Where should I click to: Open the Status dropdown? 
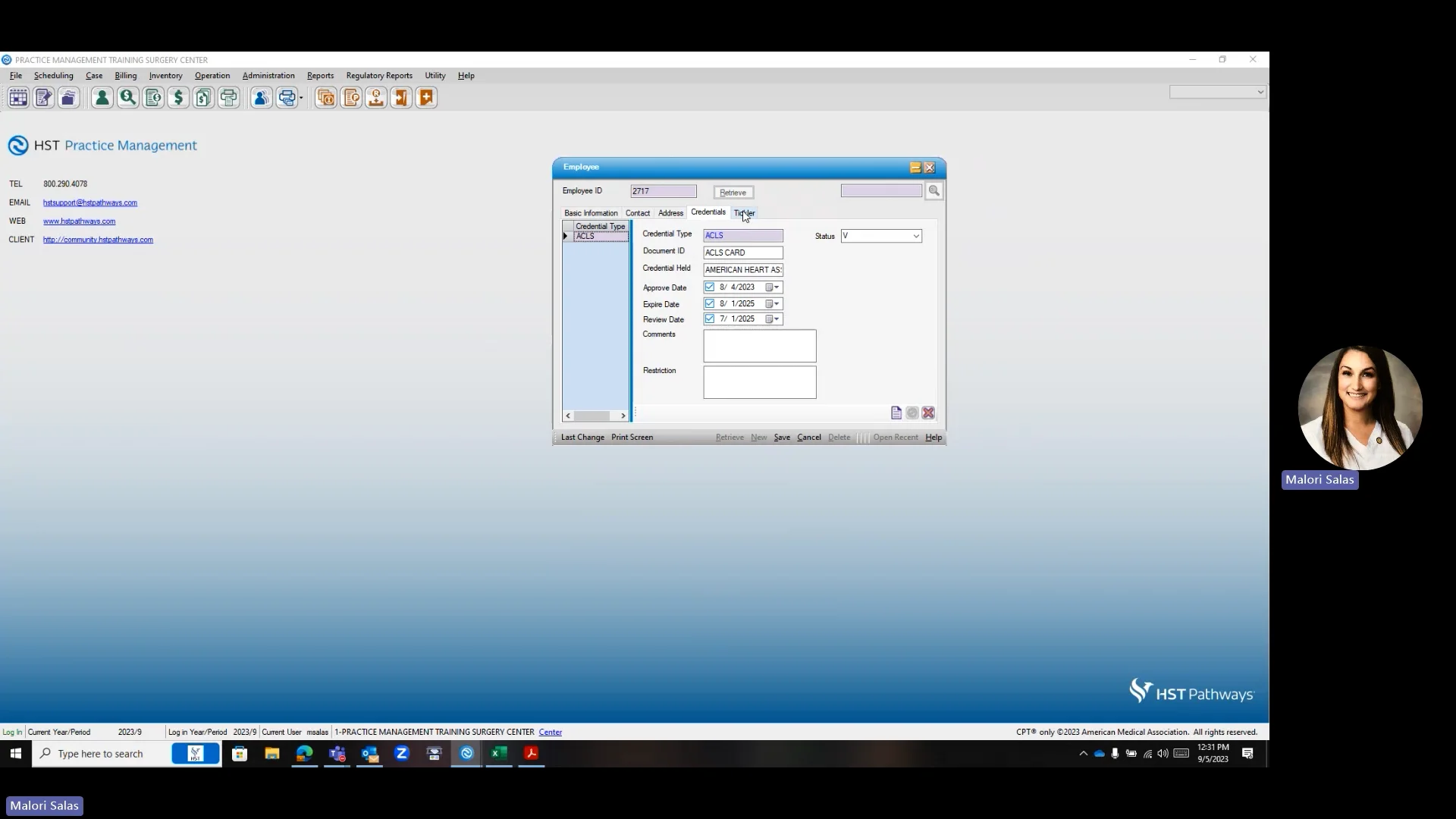[x=915, y=237]
